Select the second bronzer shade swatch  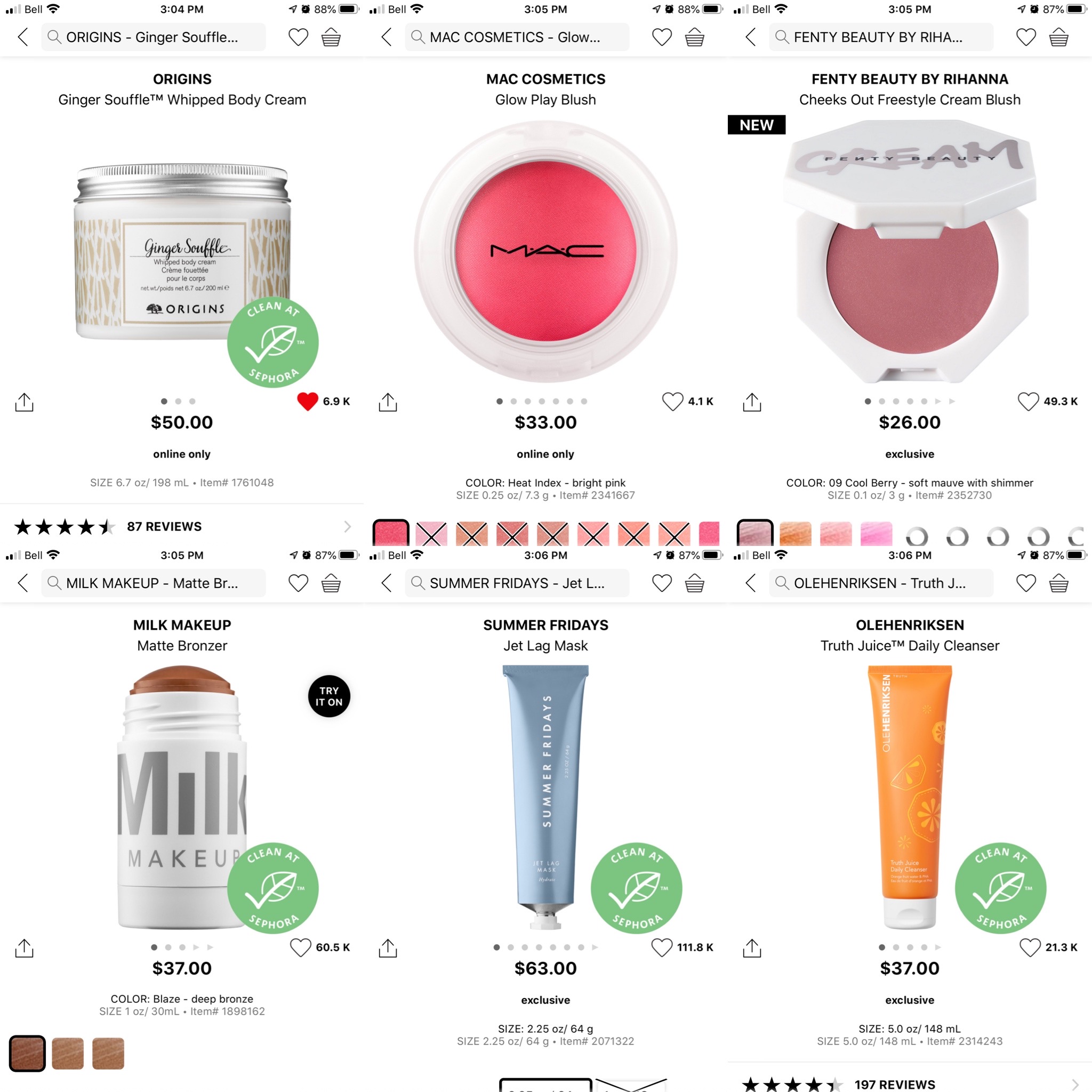coord(68,1054)
